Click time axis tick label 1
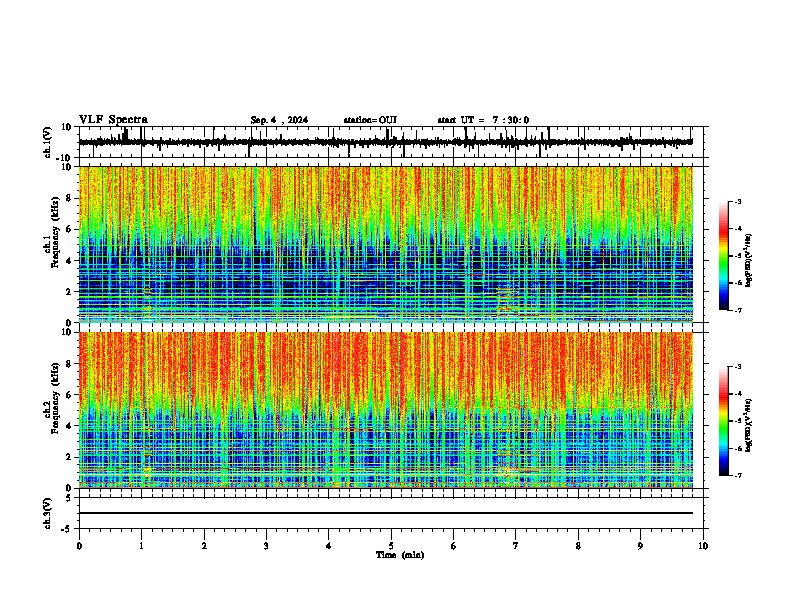This screenshot has width=792, height=612. click(141, 546)
